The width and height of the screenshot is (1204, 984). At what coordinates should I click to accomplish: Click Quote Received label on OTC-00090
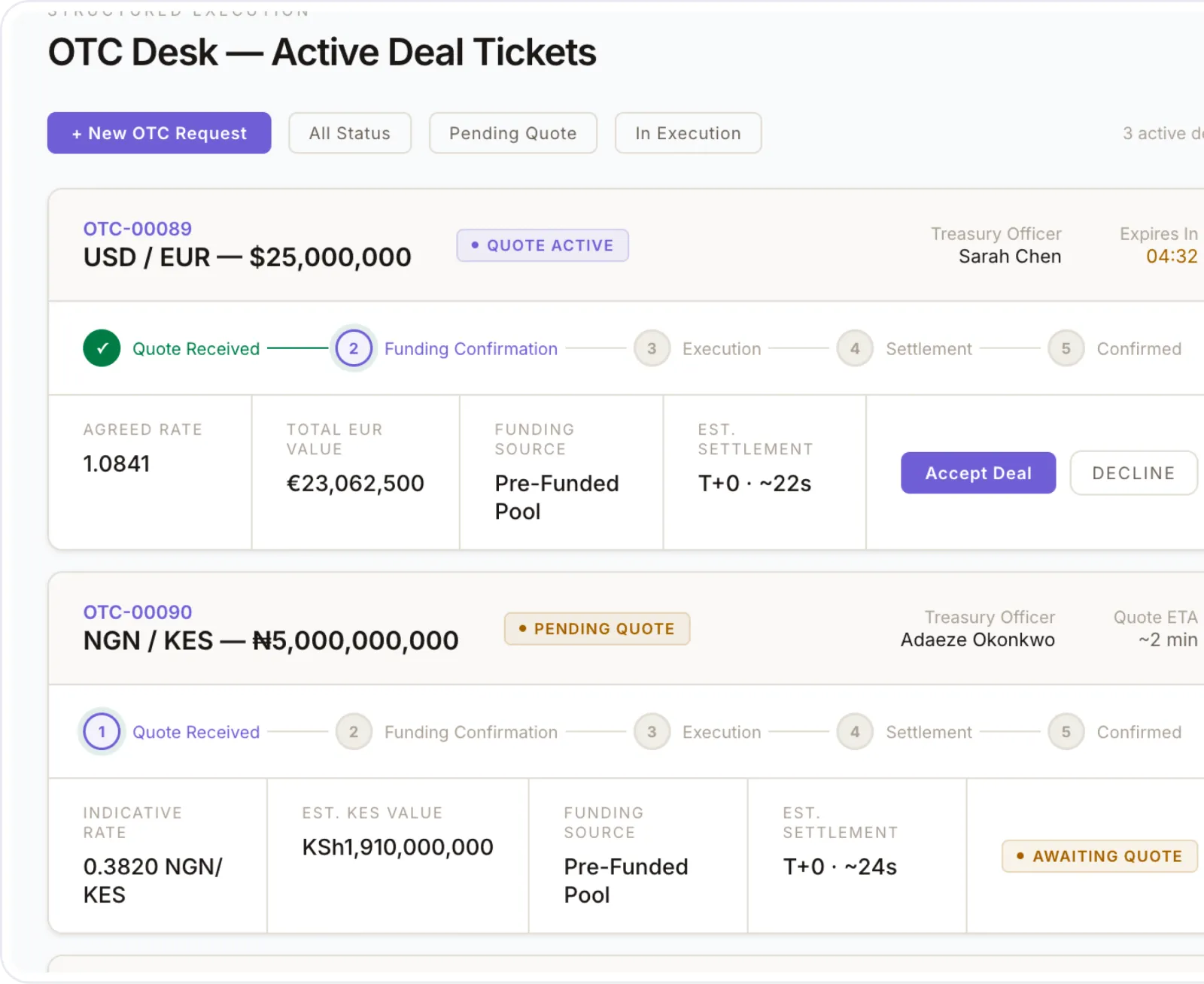pyautogui.click(x=196, y=733)
